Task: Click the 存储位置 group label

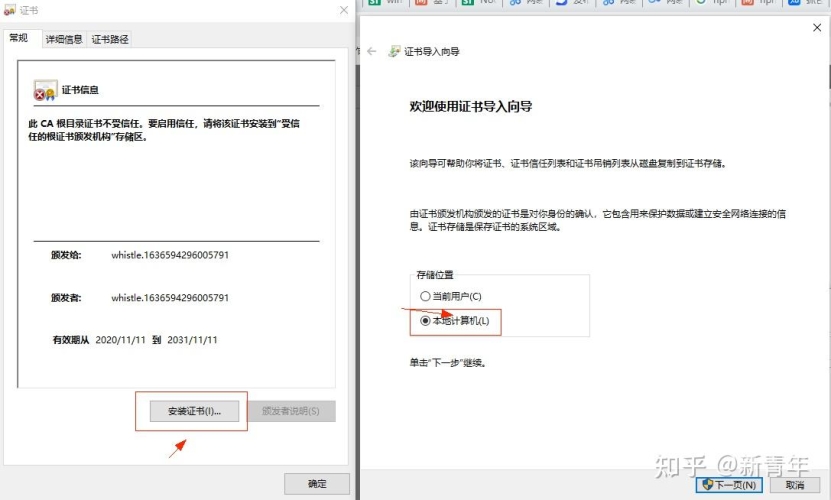Action: point(435,275)
